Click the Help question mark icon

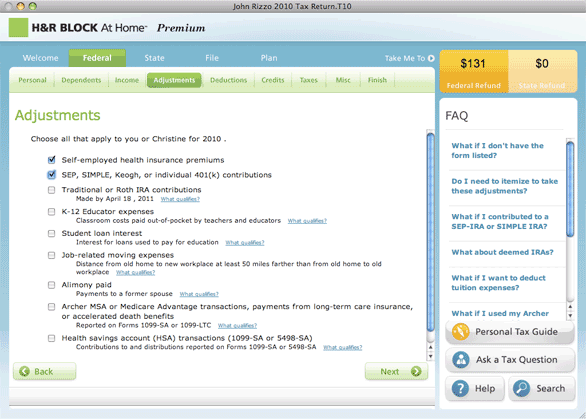(x=460, y=388)
